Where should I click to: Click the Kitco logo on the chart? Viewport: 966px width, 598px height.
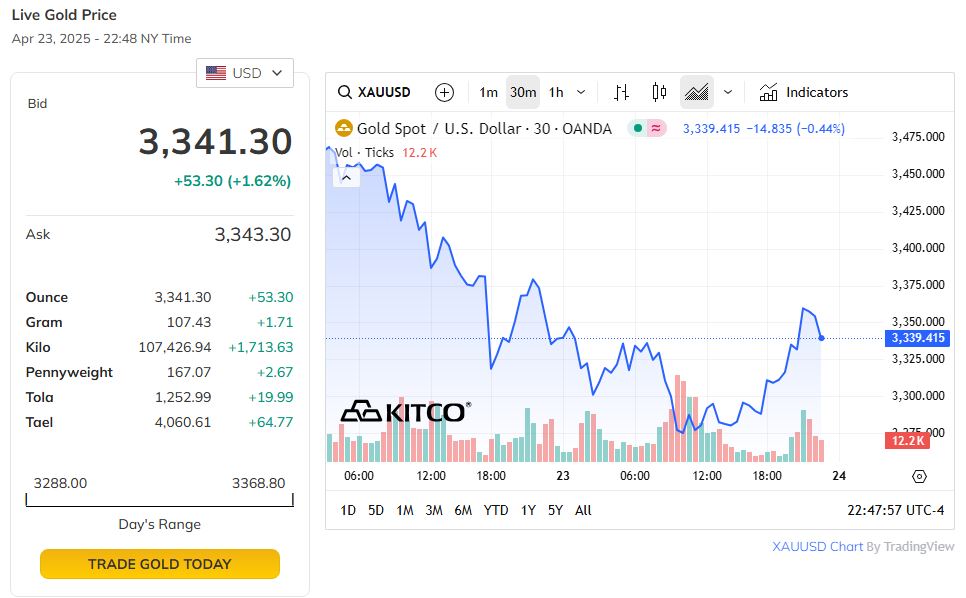[405, 411]
